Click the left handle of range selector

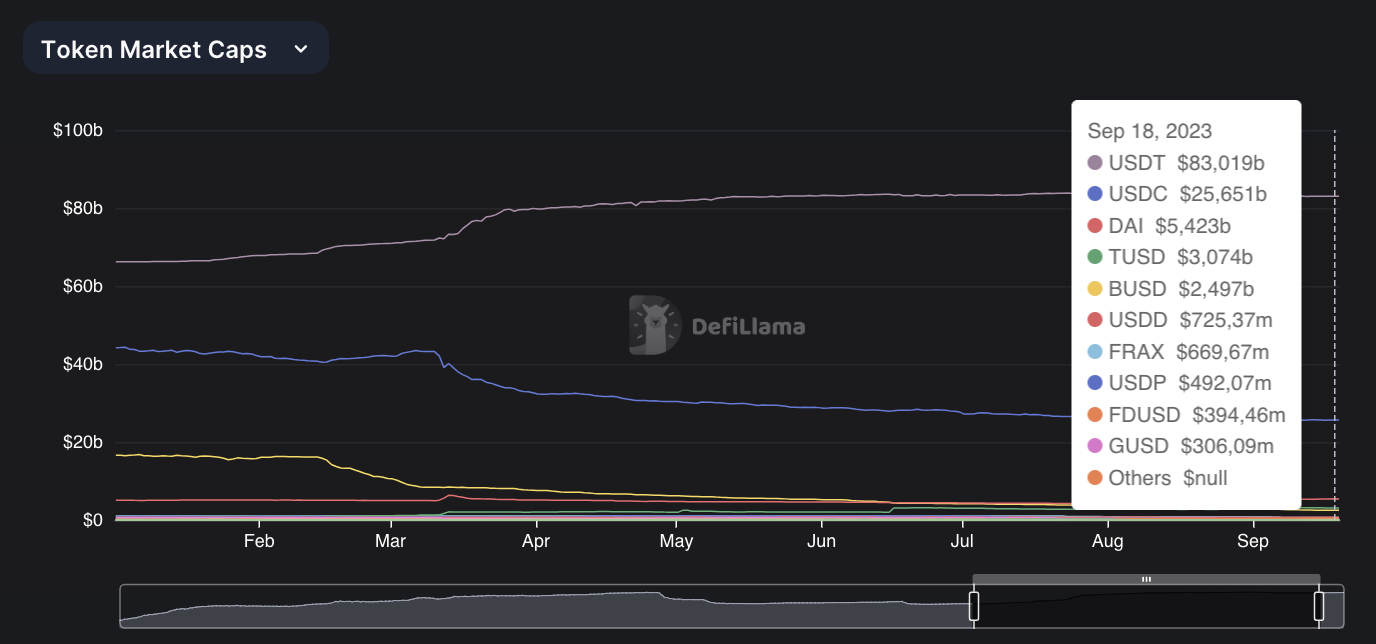[973, 606]
